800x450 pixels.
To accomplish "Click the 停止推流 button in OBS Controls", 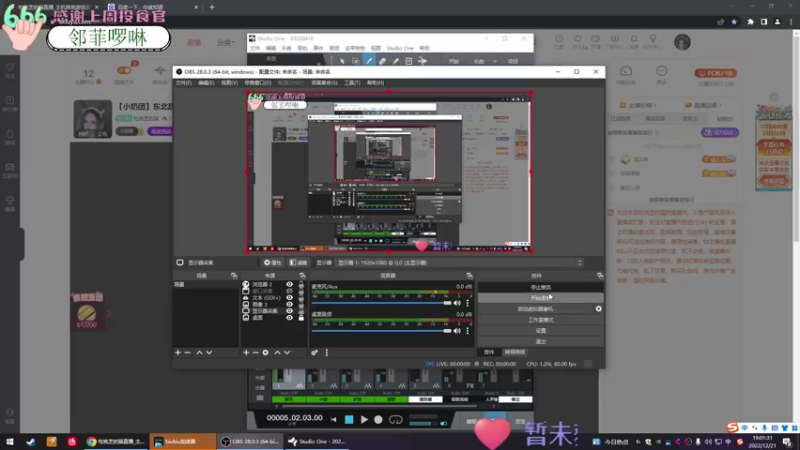I will [540, 287].
